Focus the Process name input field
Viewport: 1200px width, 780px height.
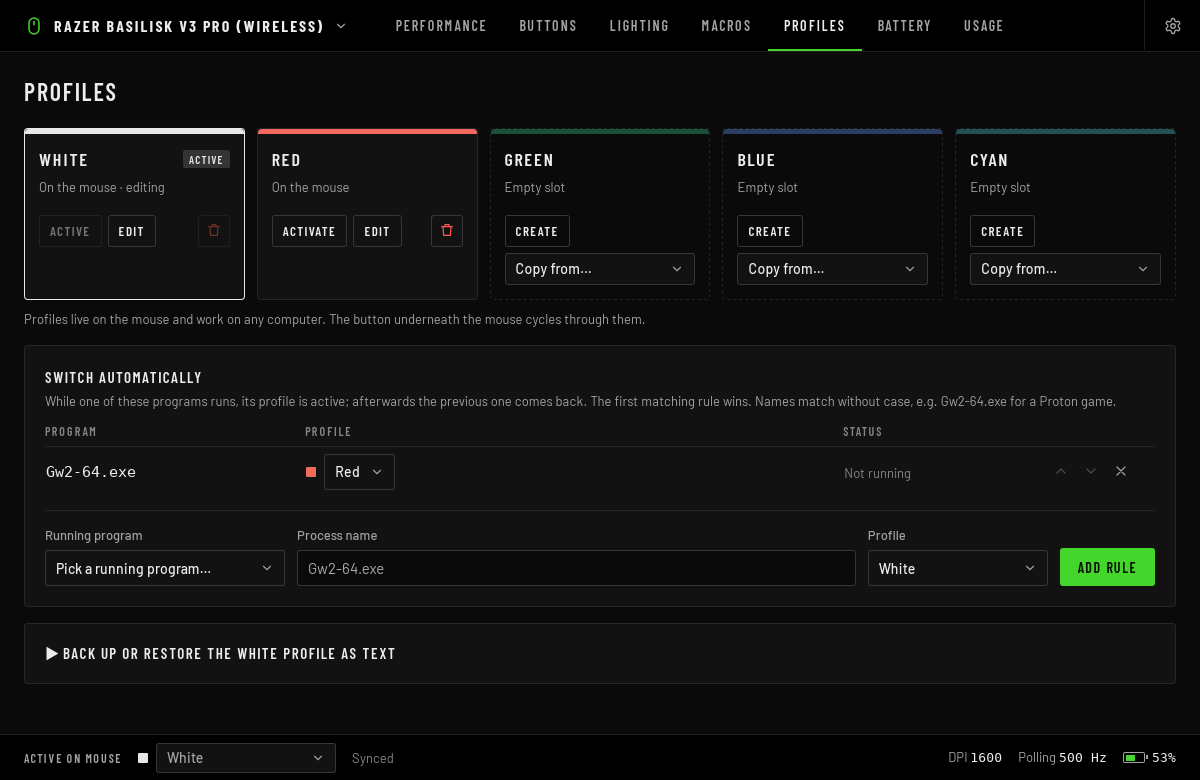click(x=576, y=568)
